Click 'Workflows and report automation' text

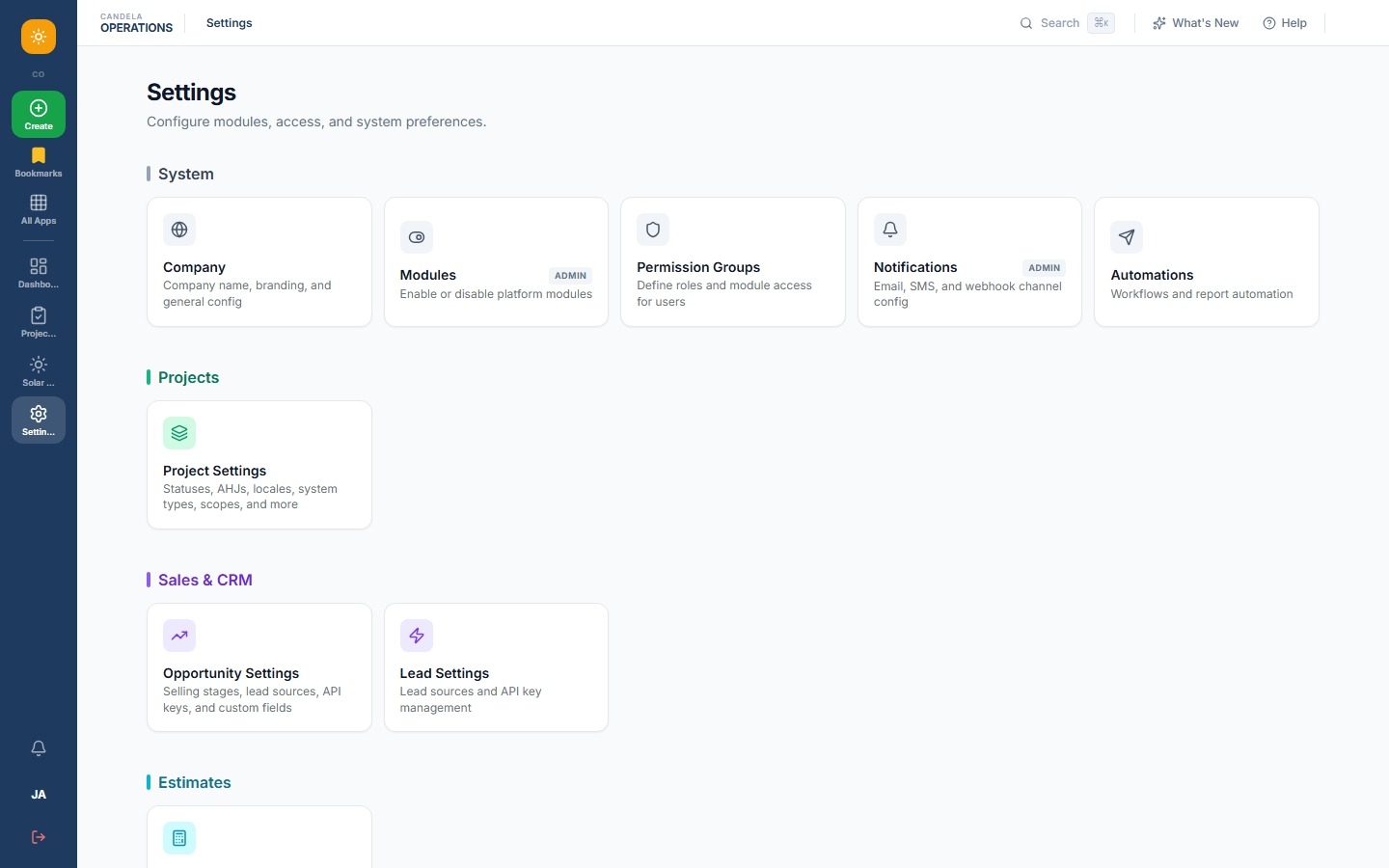tap(1202, 294)
